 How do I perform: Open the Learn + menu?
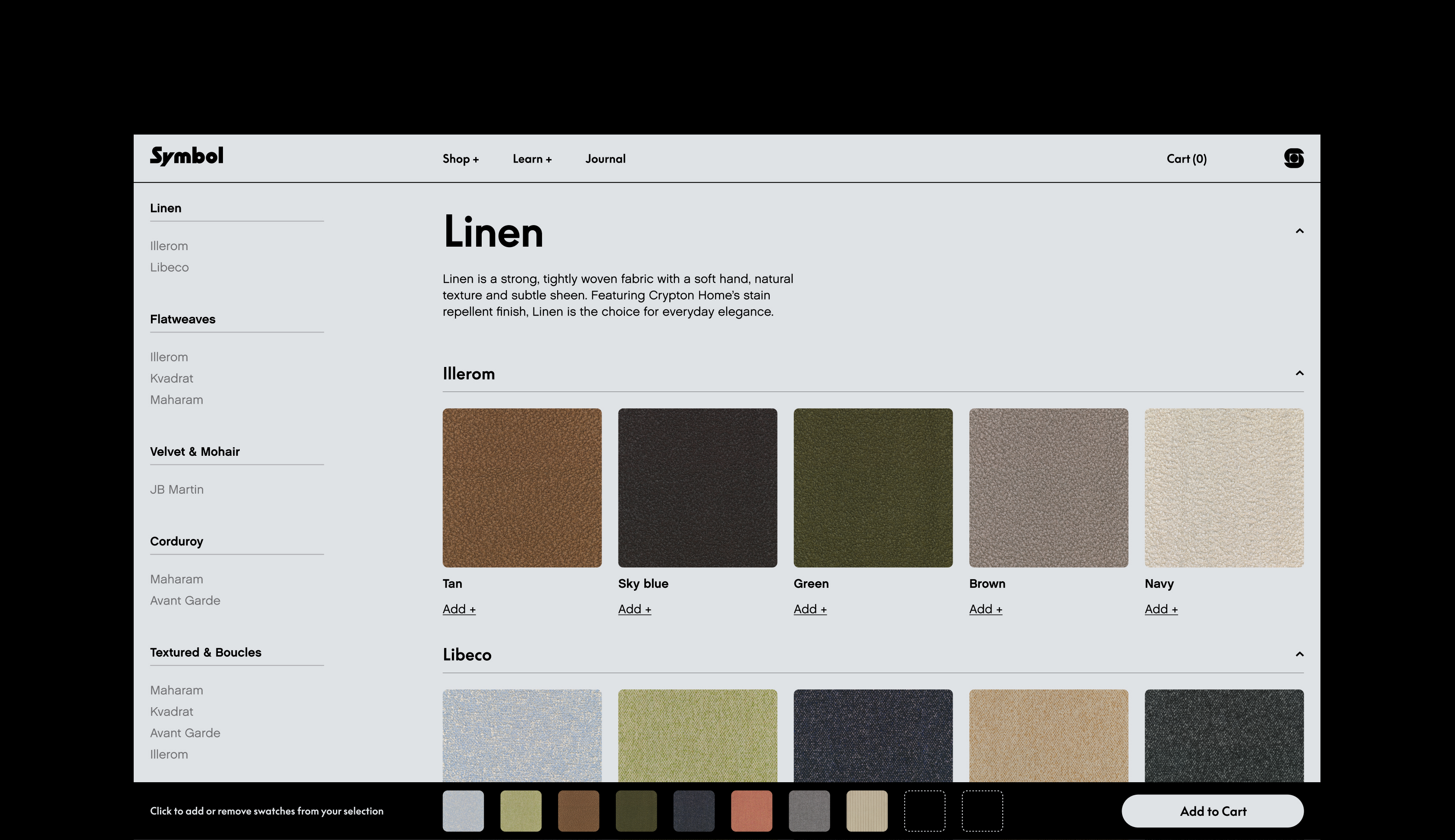coord(532,159)
